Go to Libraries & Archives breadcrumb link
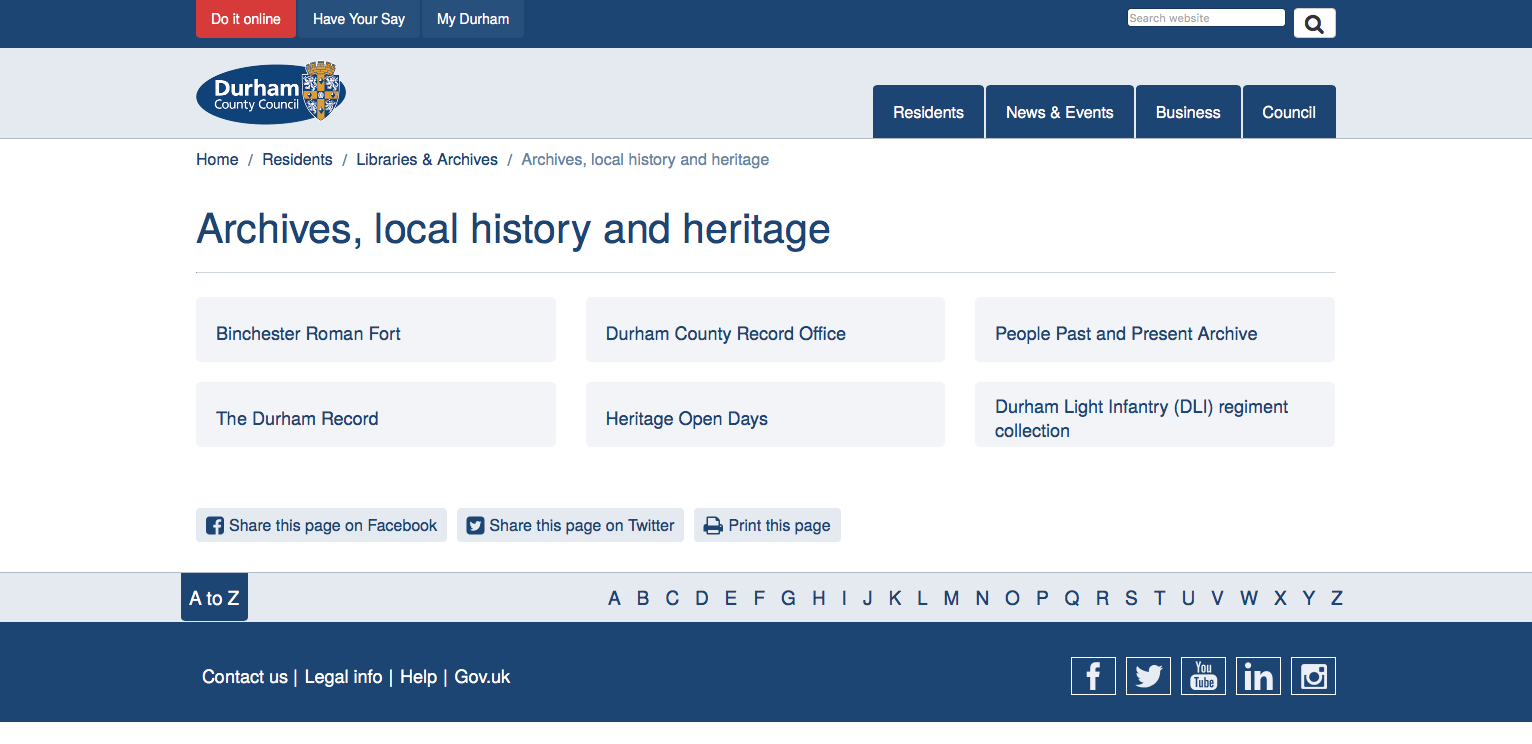Viewport: 1532px width, 744px height. pyautogui.click(x=427, y=160)
